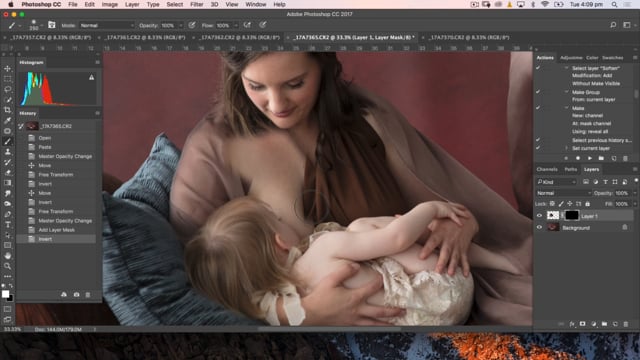Click the search icon in options bar
The width and height of the screenshot is (640, 360).
click(x=613, y=25)
